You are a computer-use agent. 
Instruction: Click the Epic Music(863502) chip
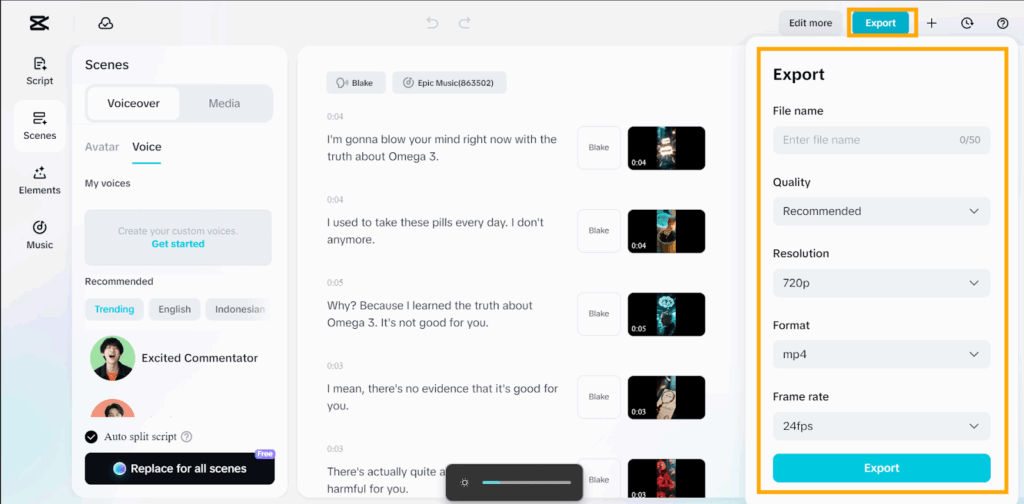click(x=449, y=83)
